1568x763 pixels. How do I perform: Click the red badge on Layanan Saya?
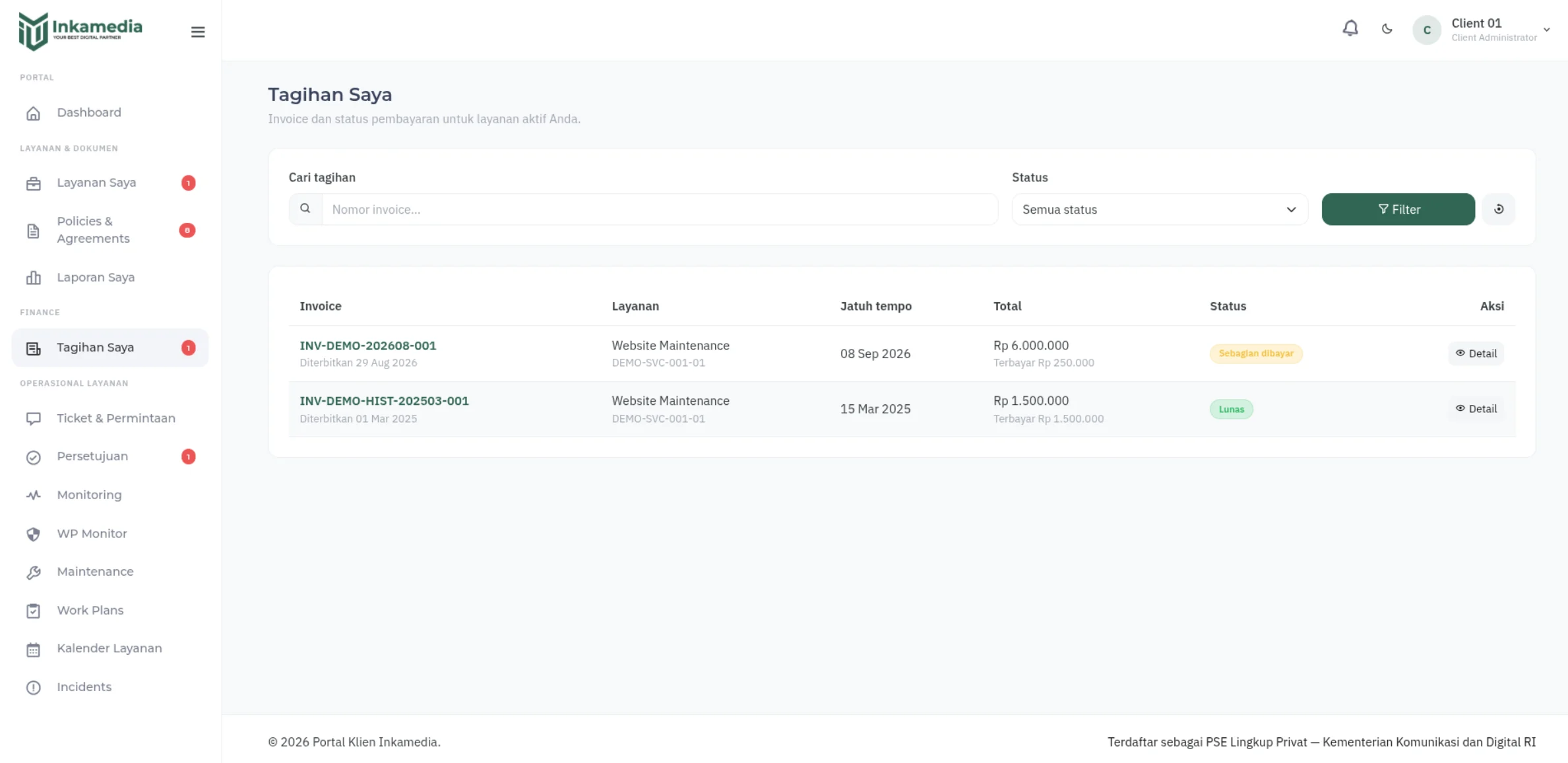[188, 183]
